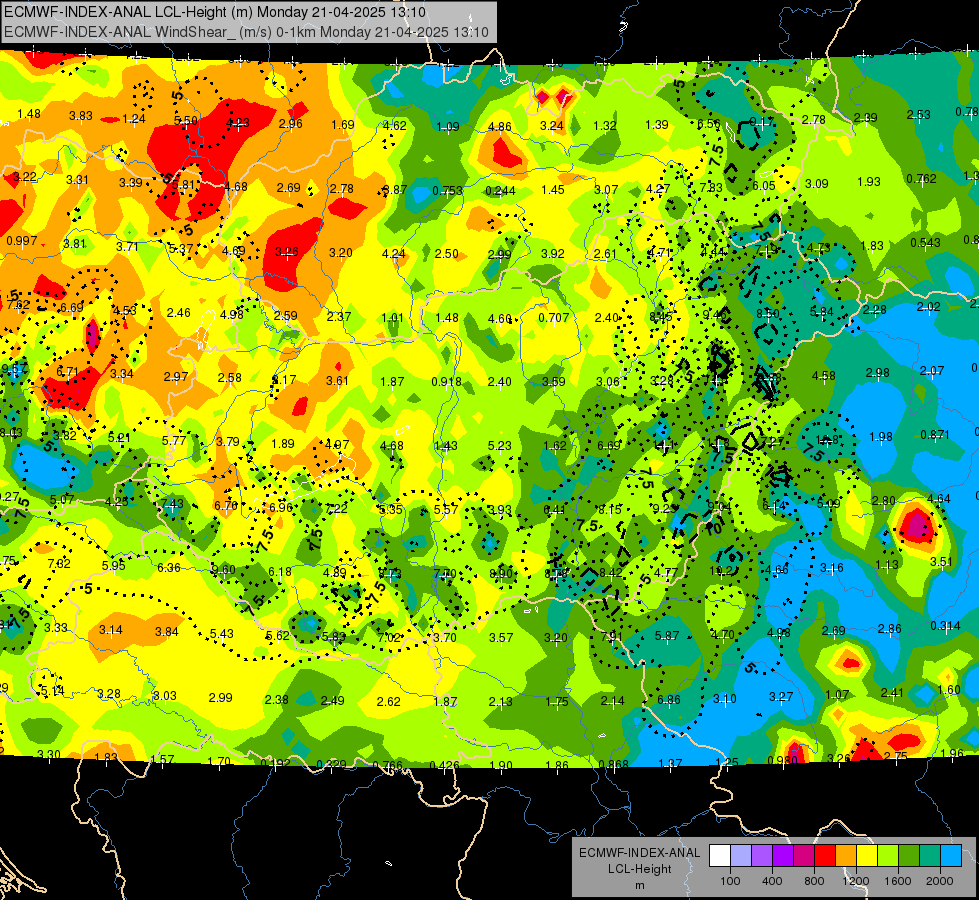Click the wind shear value 5.23
The width and height of the screenshot is (979, 900).
coord(499,446)
